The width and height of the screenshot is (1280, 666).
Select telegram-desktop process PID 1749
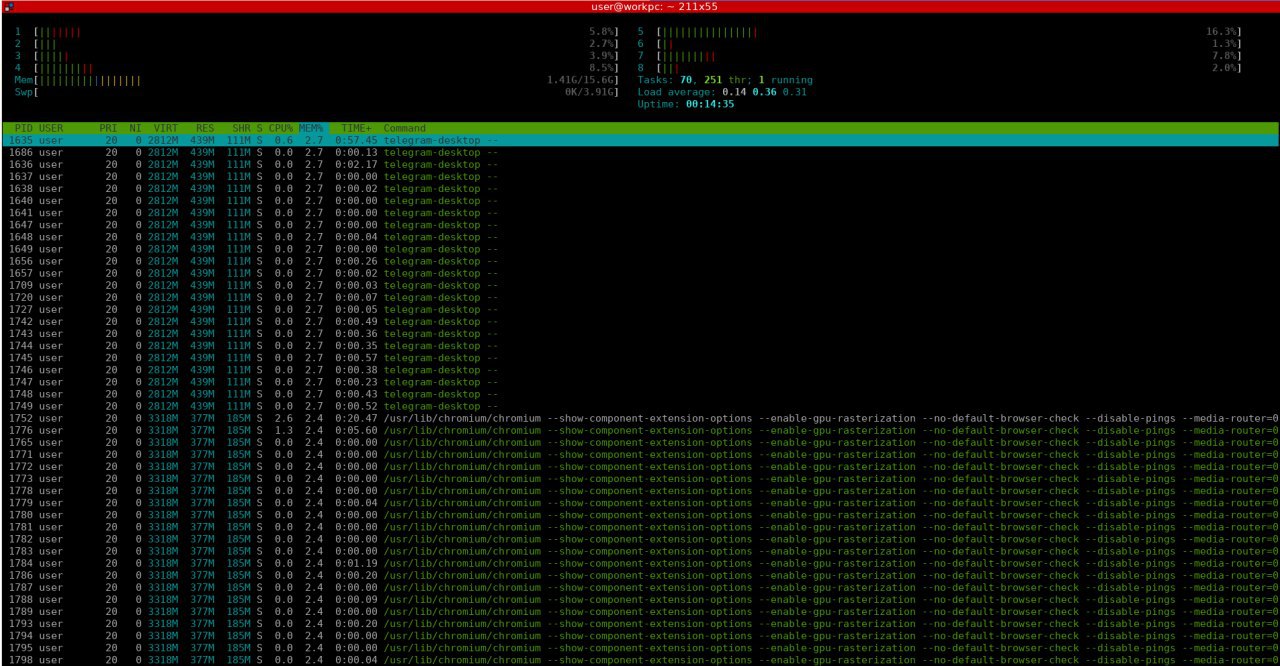[640, 406]
